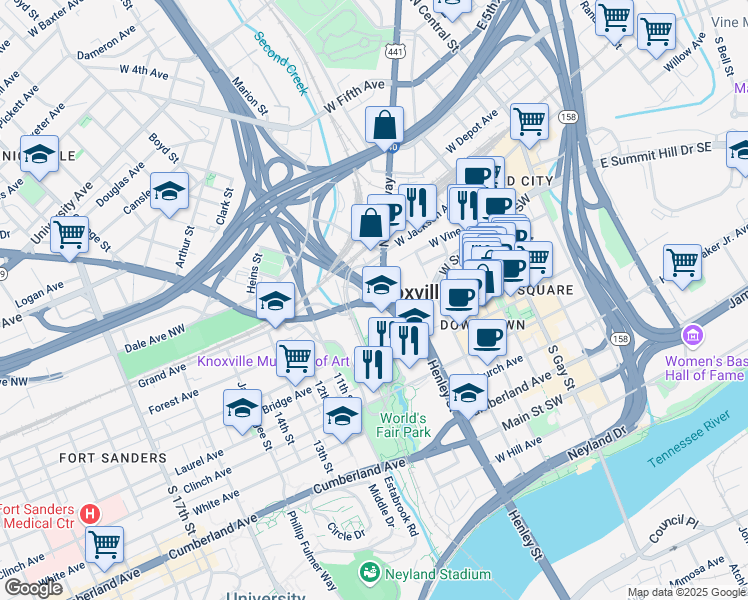Select the FORT SANDERS neighborhood label
Screen dimensions: 748x600
(x=113, y=458)
